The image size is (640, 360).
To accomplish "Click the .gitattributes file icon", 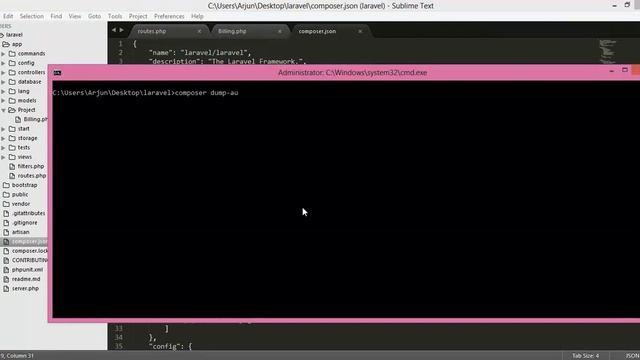I will click(x=6, y=213).
